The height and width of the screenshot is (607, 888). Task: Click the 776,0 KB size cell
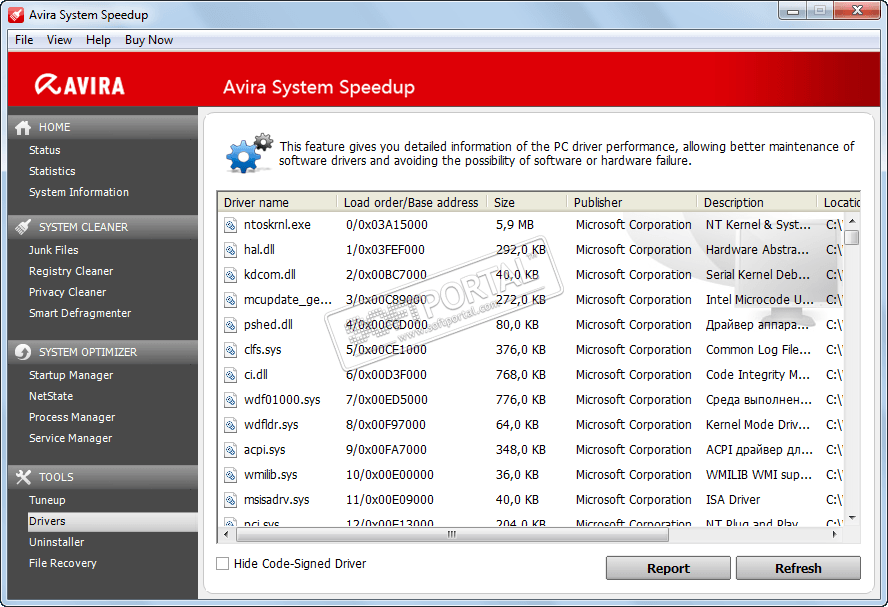pyautogui.click(x=521, y=400)
